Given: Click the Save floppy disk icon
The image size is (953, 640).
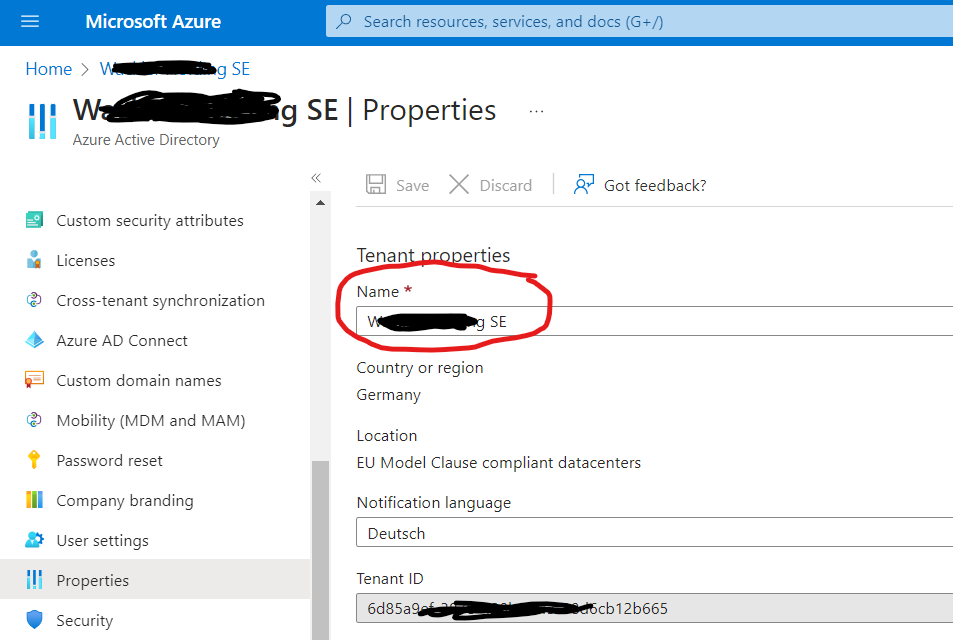Looking at the screenshot, I should (376, 184).
